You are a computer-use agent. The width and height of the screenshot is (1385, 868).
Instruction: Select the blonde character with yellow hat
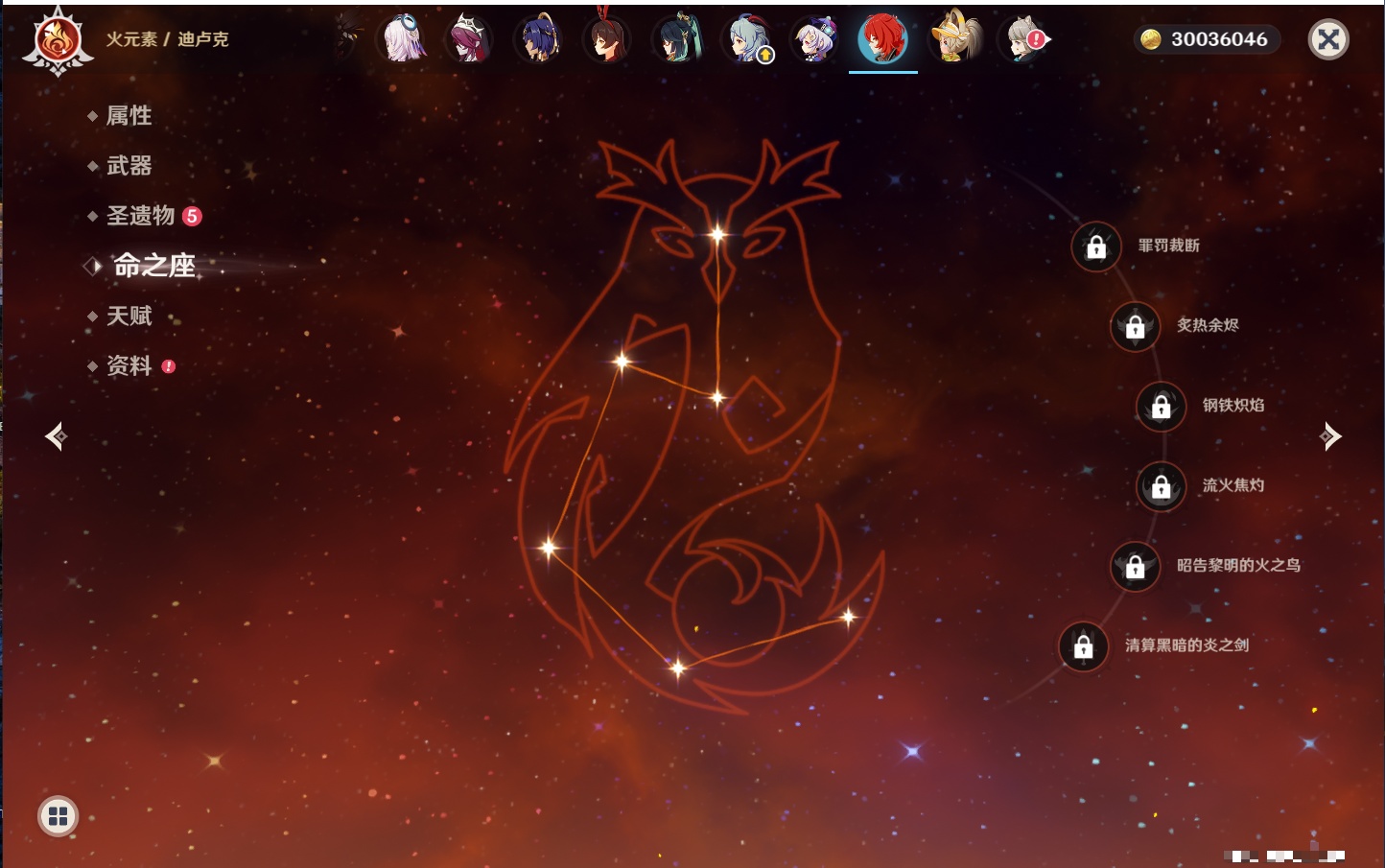tap(954, 37)
